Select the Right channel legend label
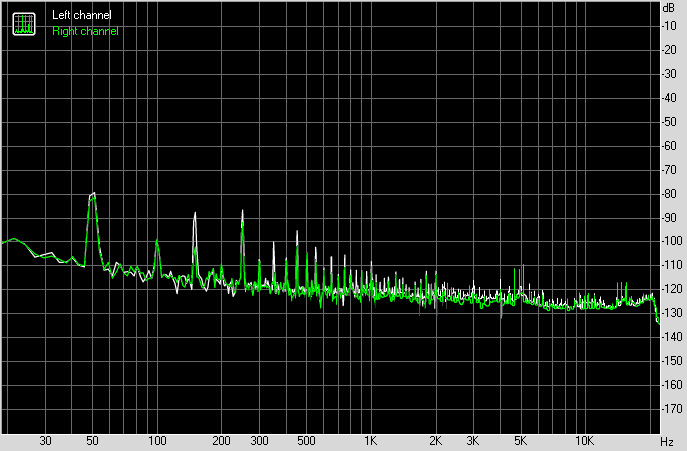Screen dimensions: 687x451 [x=85, y=32]
